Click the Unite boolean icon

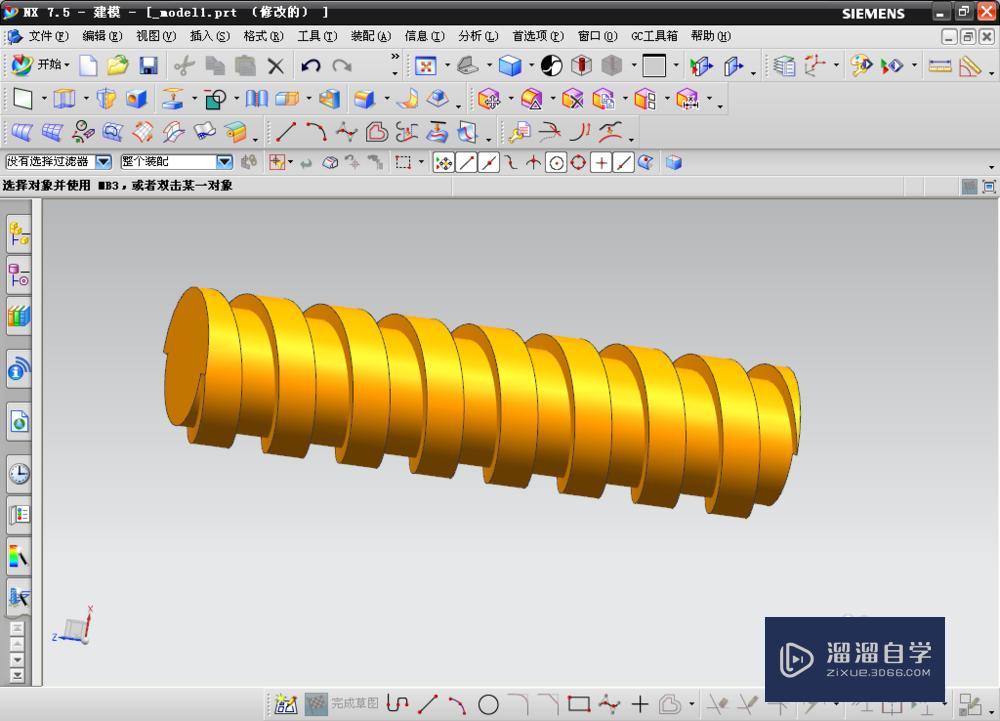pos(215,99)
